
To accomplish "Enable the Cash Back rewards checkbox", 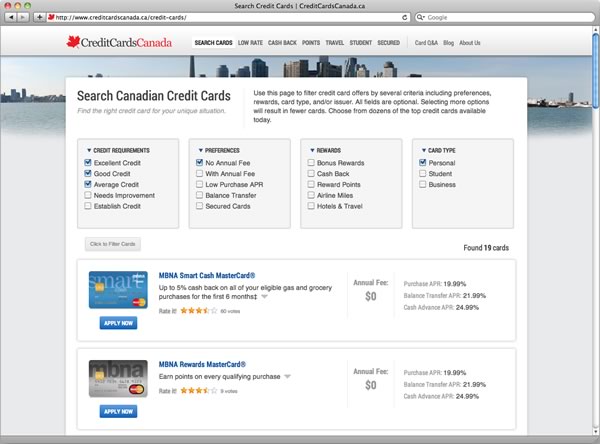I will [x=311, y=173].
